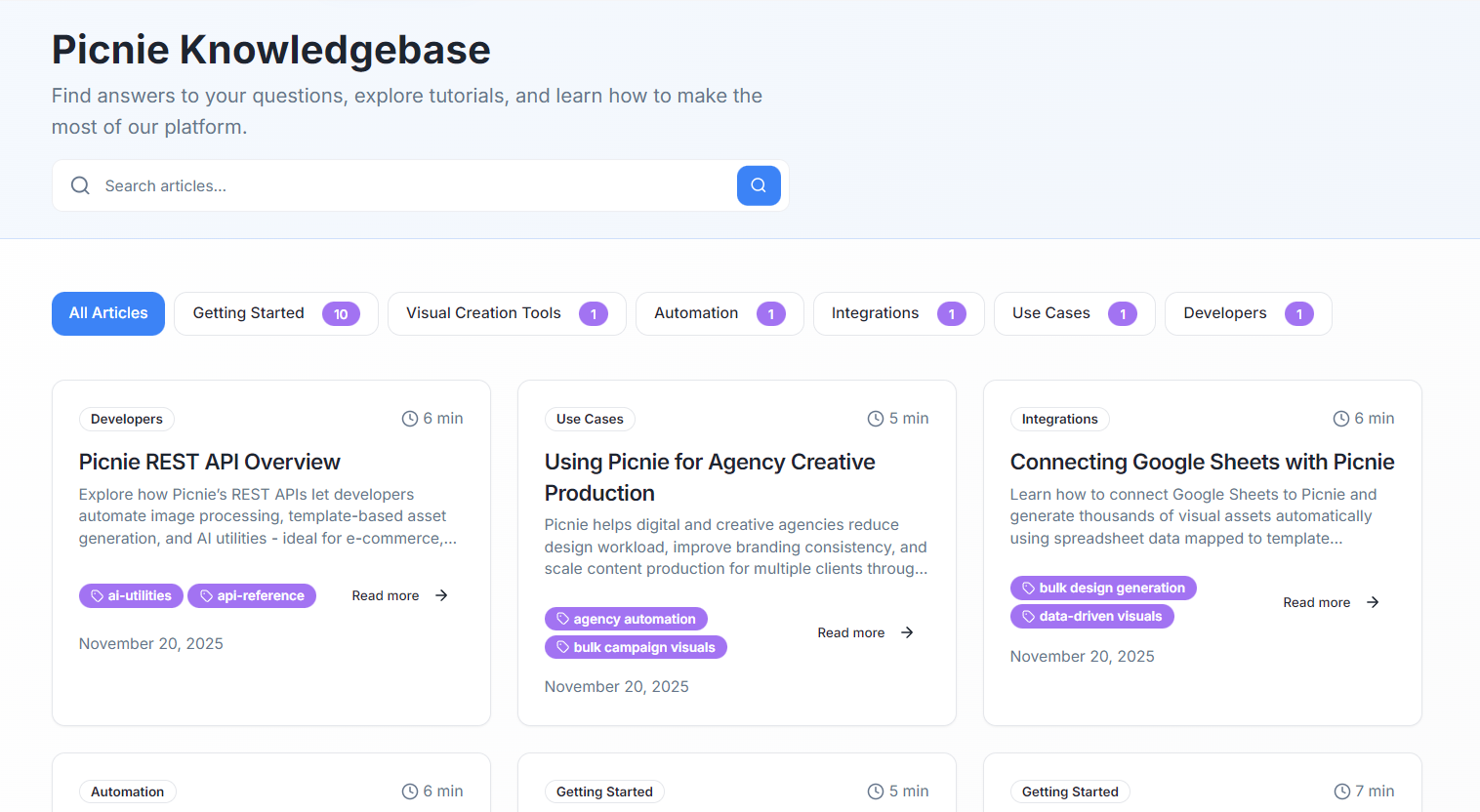Screen dimensions: 1480x812
Task: Open the Using Picnie for Agency Creative Production article
Action: click(710, 477)
